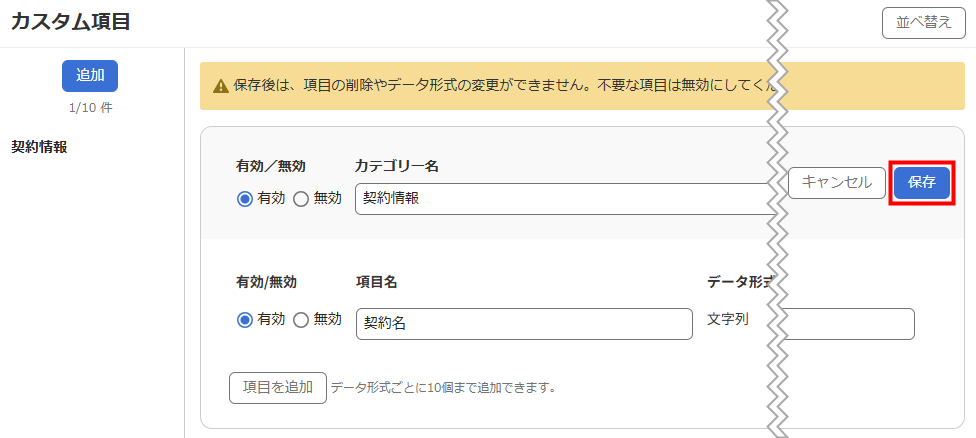Click the データ形式 column header
Screen dimensions: 976x438
[x=741, y=282]
